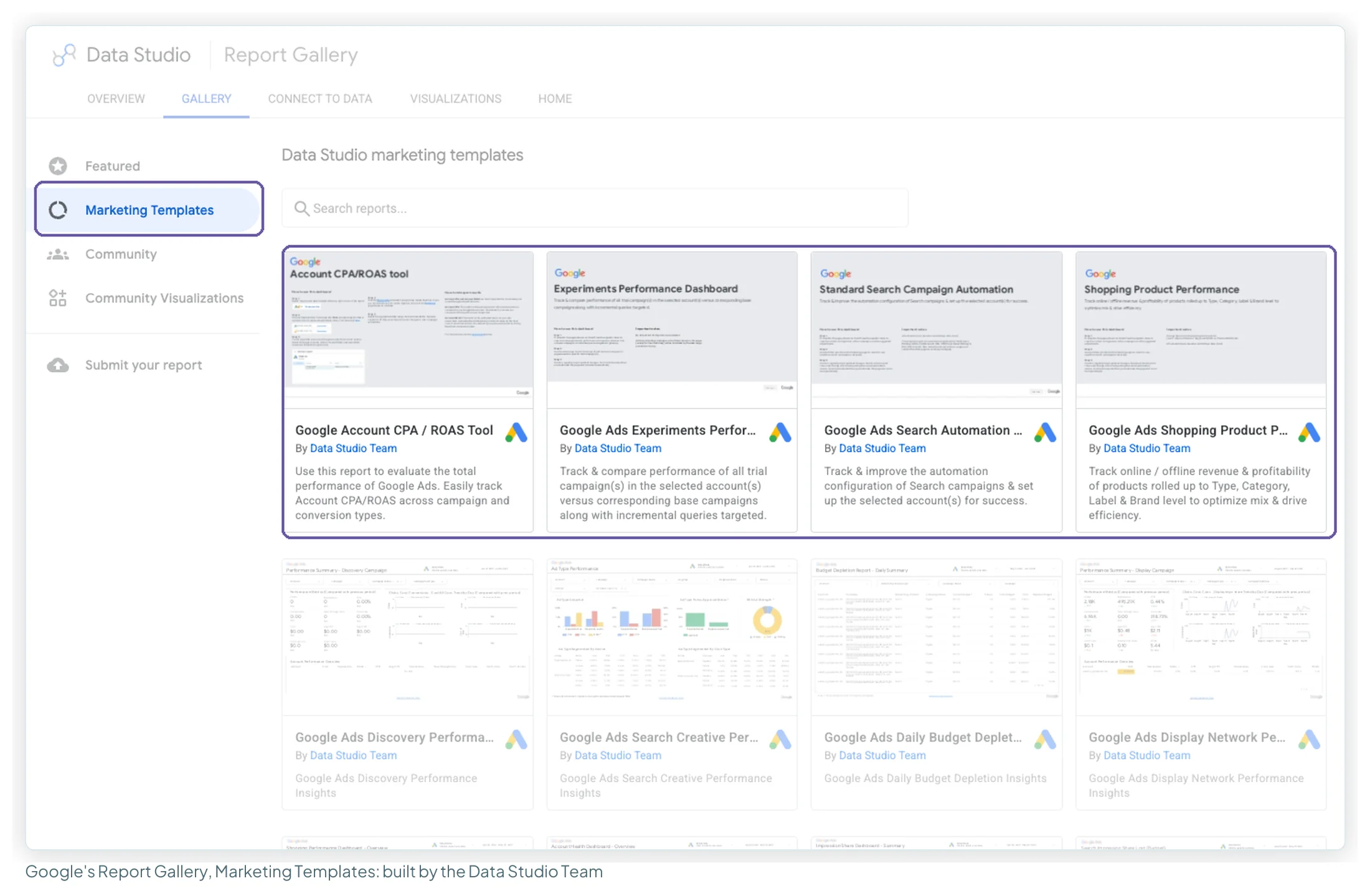The image size is (1370, 896).
Task: Open Budget Depletion Report thumbnail
Action: [937, 636]
